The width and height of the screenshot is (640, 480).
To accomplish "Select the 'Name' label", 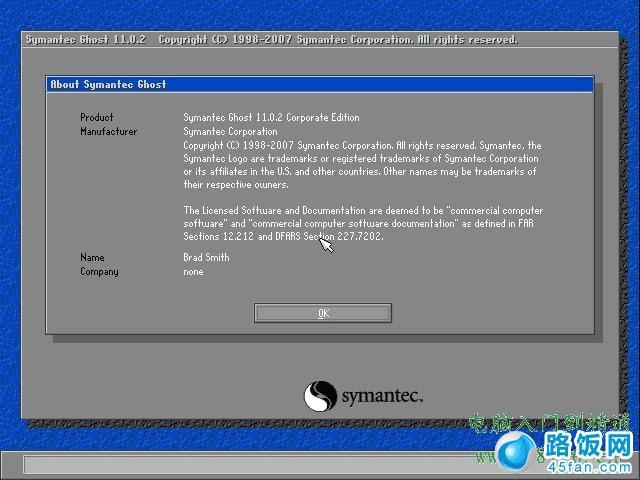I will point(92,258).
